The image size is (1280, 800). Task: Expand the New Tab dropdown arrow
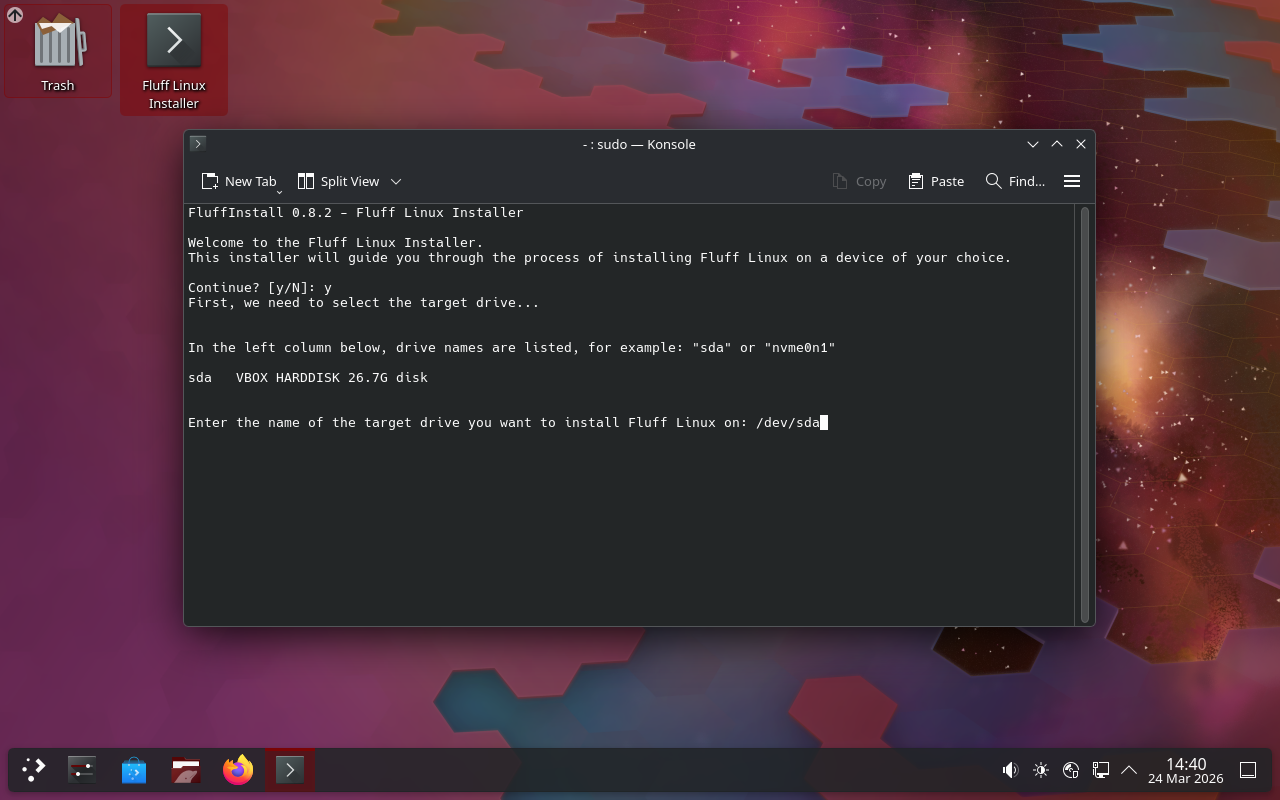[279, 191]
